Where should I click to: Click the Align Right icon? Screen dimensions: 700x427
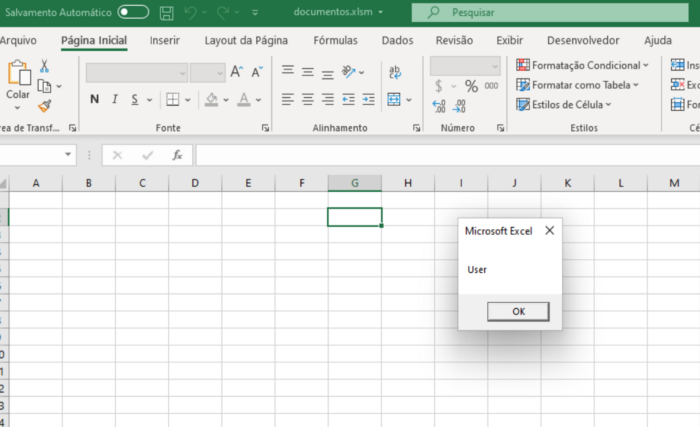pos(327,99)
